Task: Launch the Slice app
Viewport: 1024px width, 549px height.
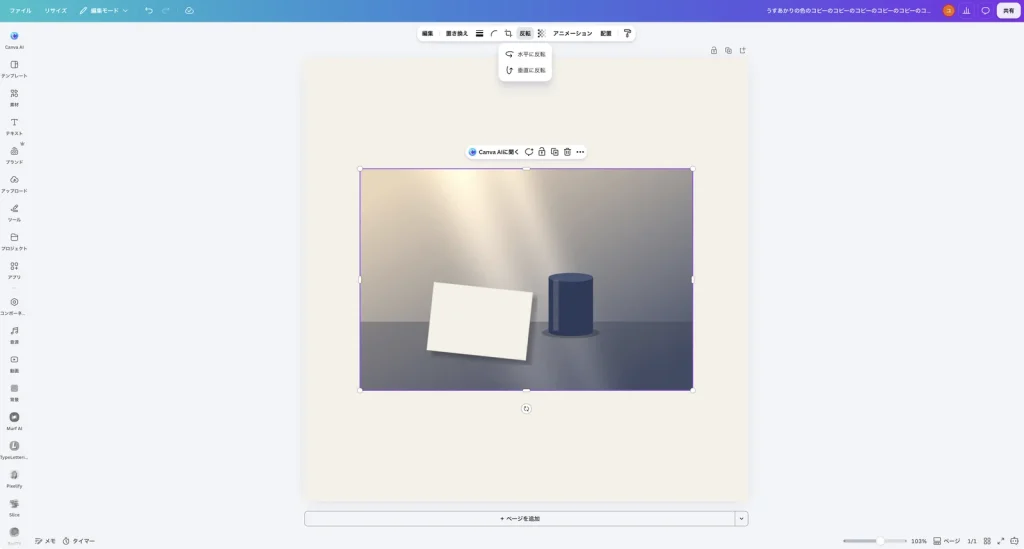Action: tap(14, 507)
